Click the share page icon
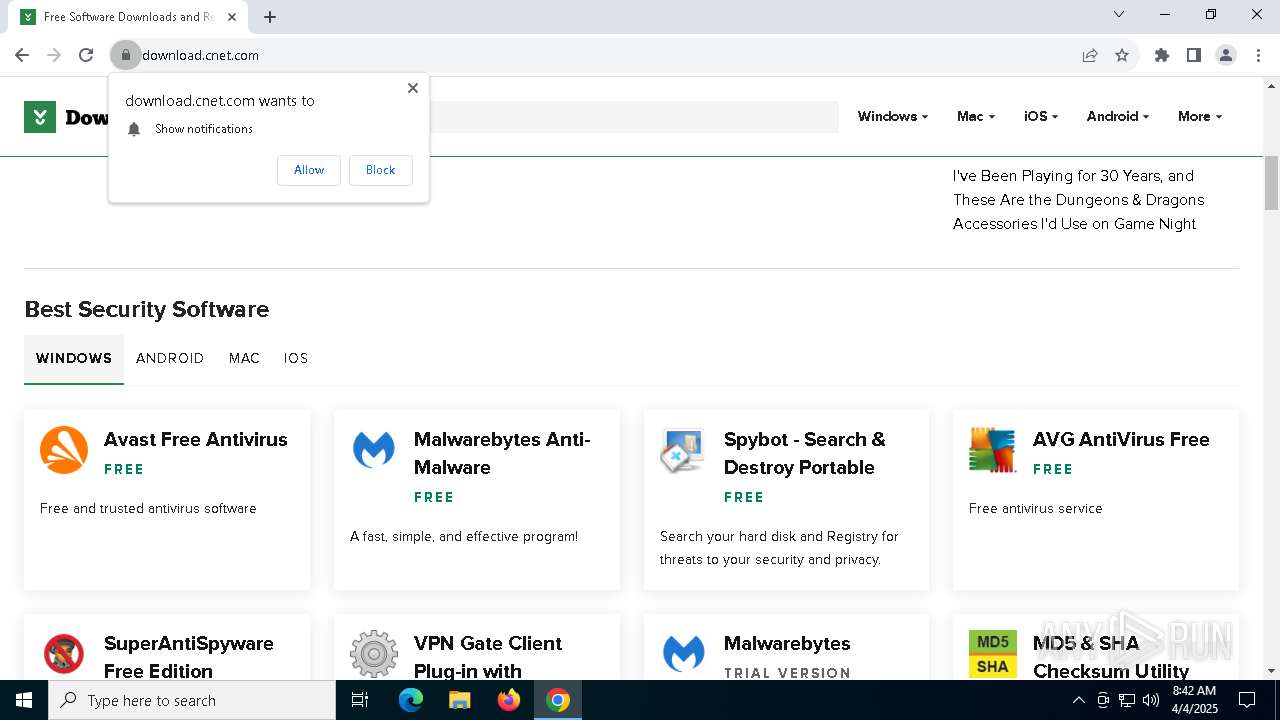The image size is (1280, 720). (1090, 55)
